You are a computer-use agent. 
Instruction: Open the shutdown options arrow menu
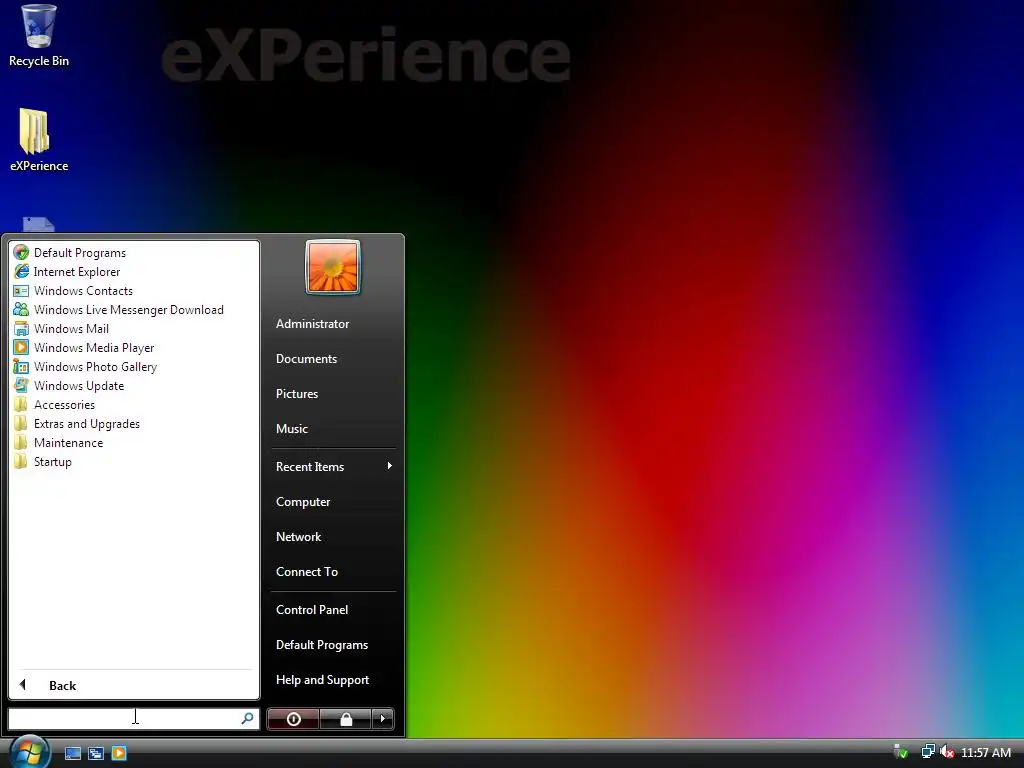pos(383,719)
